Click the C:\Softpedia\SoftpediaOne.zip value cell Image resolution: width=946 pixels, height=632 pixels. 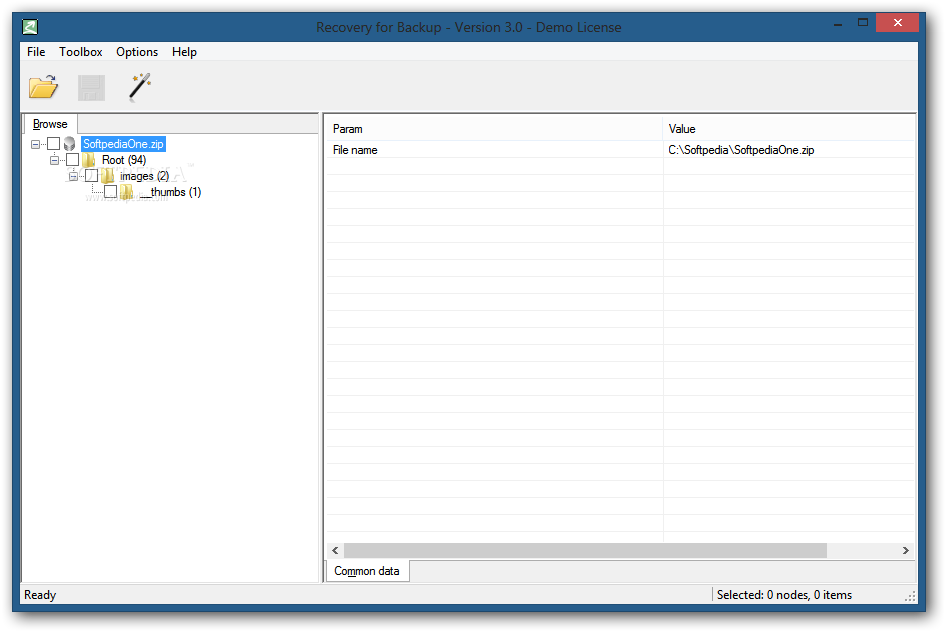[x=789, y=150]
